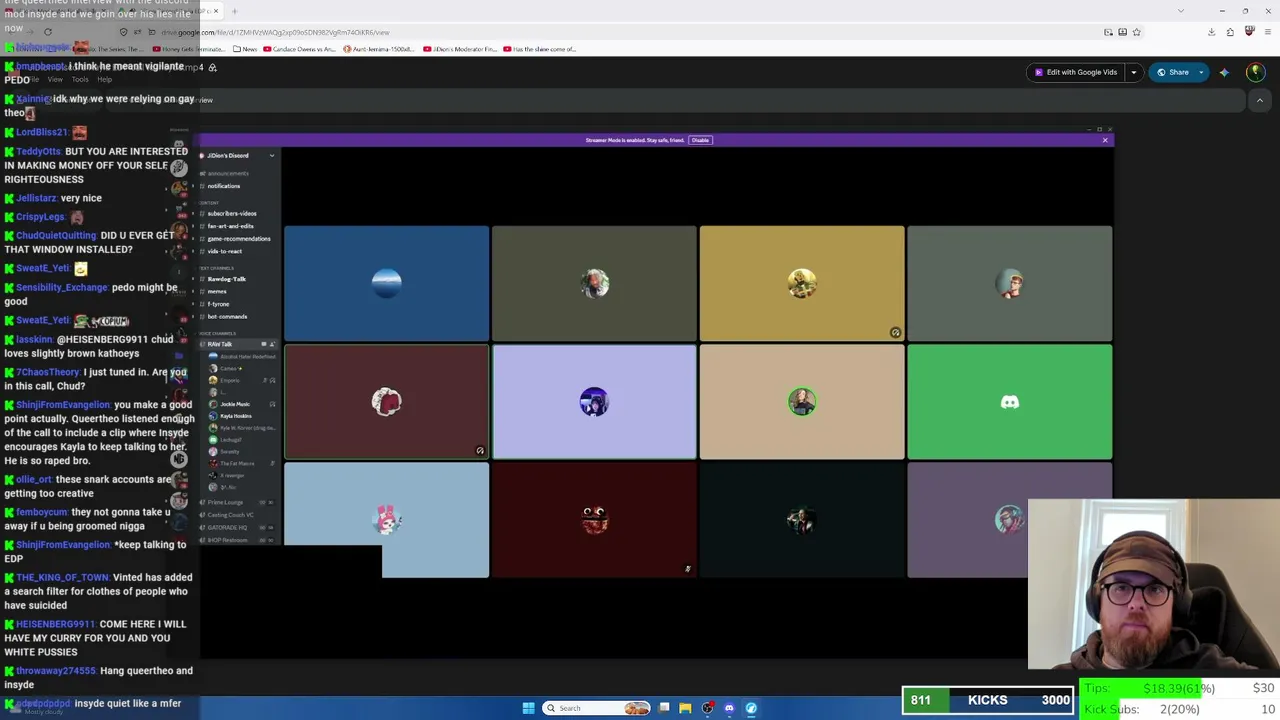Select the lavender tile participant
Screen dimensions: 1280x720
pos(594,402)
